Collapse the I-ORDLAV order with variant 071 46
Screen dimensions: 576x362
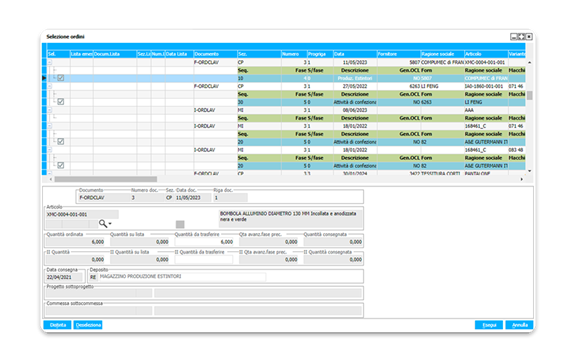point(50,126)
